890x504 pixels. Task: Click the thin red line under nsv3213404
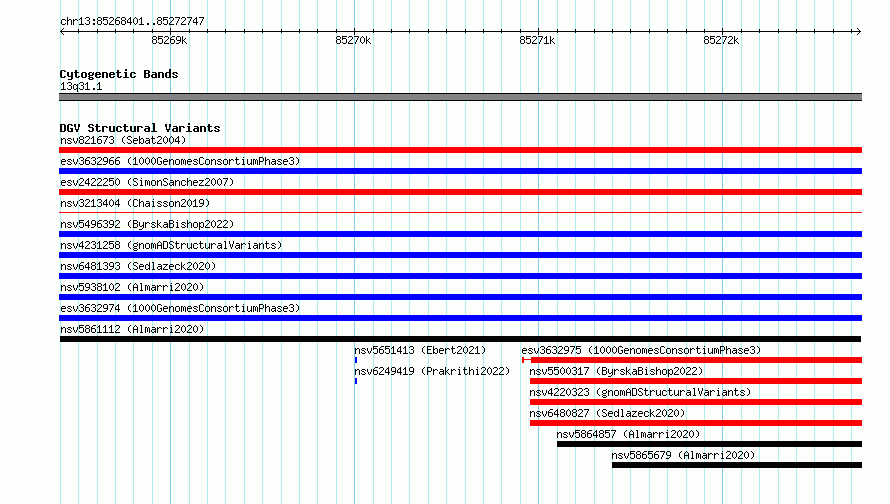460,212
